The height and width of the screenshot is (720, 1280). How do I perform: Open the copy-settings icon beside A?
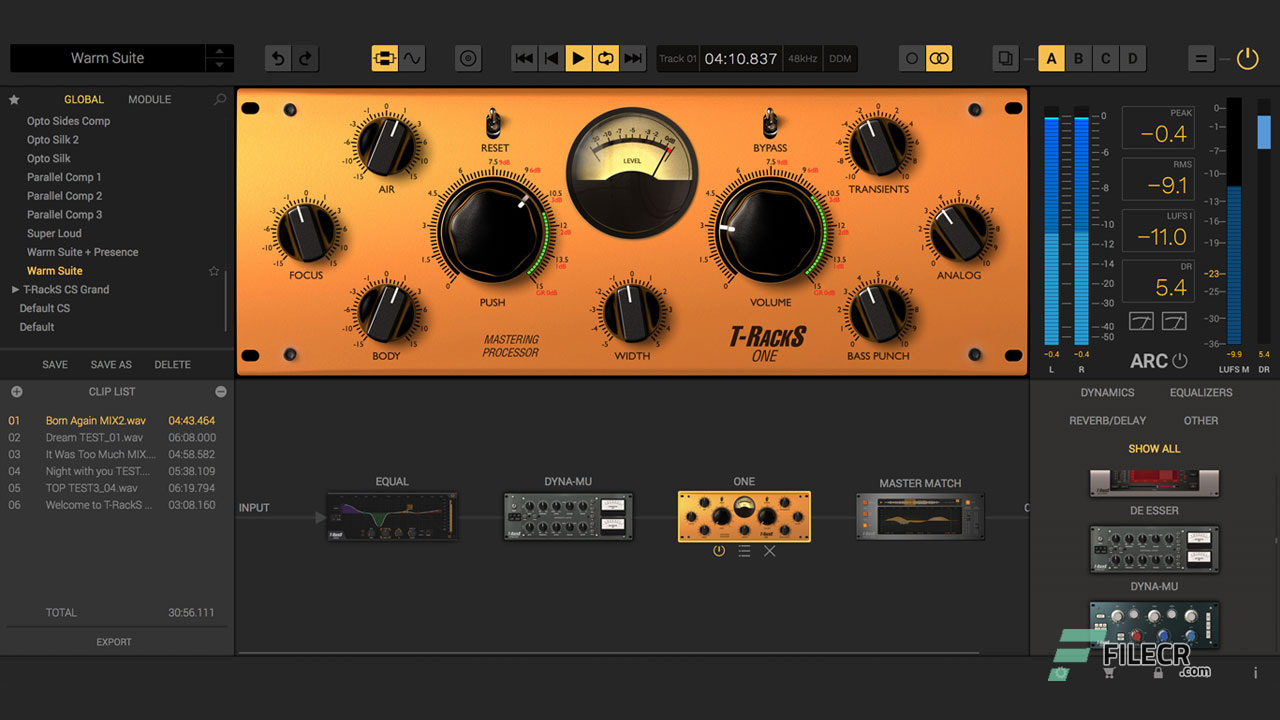point(1006,59)
